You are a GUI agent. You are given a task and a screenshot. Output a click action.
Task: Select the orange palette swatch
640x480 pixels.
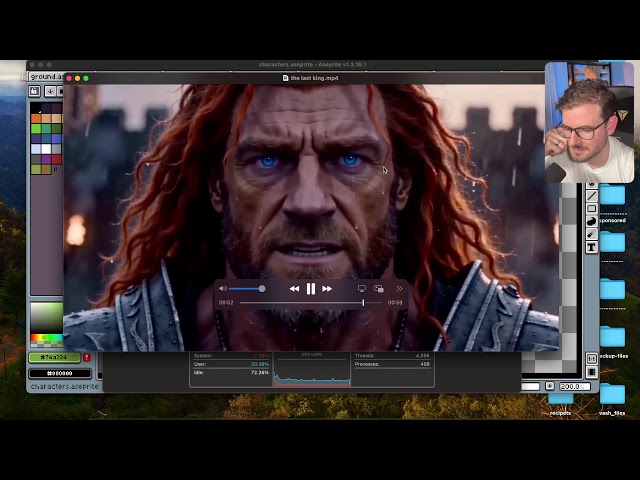click(36, 118)
